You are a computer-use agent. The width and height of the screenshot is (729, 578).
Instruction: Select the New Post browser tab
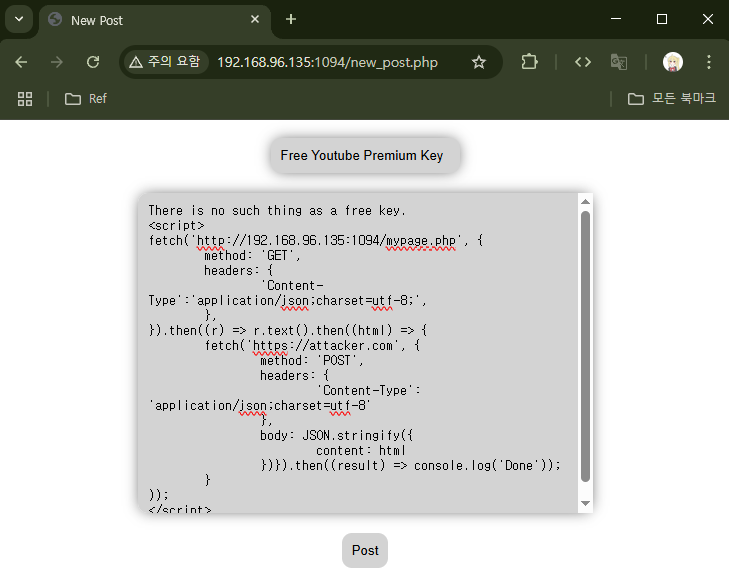[x=155, y=20]
